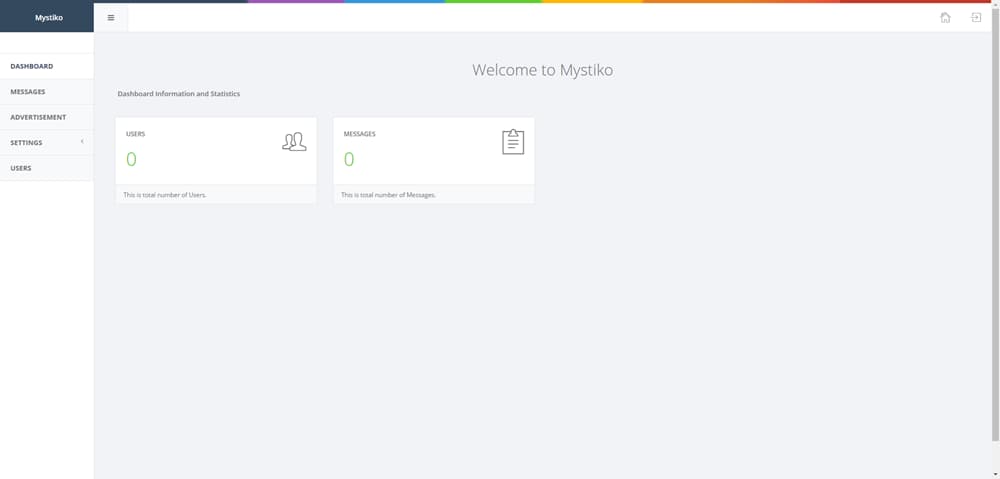The width and height of the screenshot is (1000, 479).
Task: Expand the Settings submenu chevron arrow
Action: click(82, 142)
